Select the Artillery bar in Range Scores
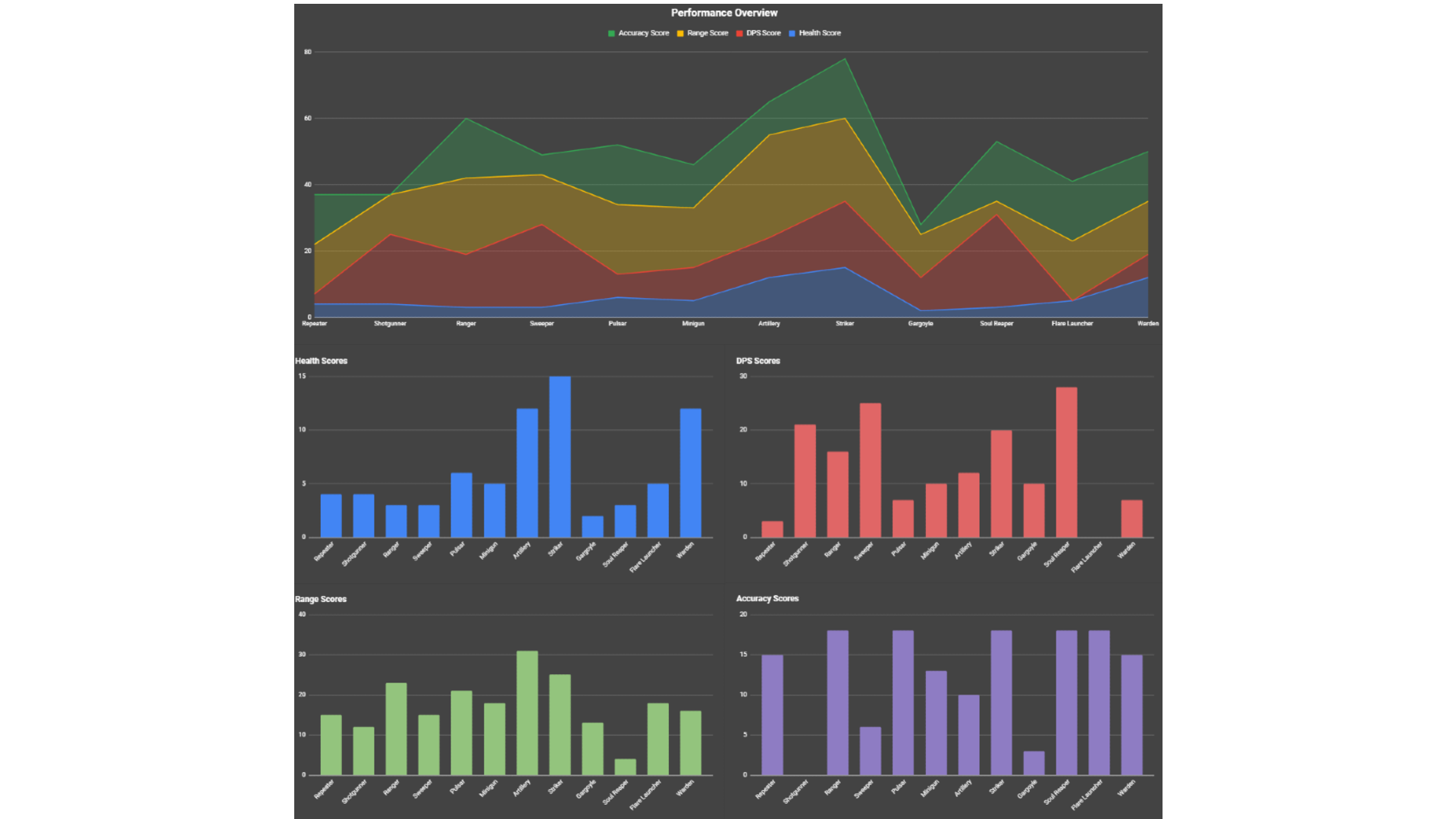The width and height of the screenshot is (1456, 819). tap(527, 713)
